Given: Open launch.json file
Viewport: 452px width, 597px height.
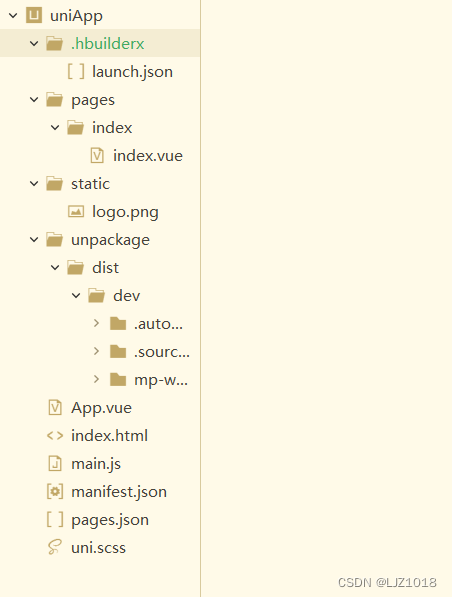Looking at the screenshot, I should [132, 72].
